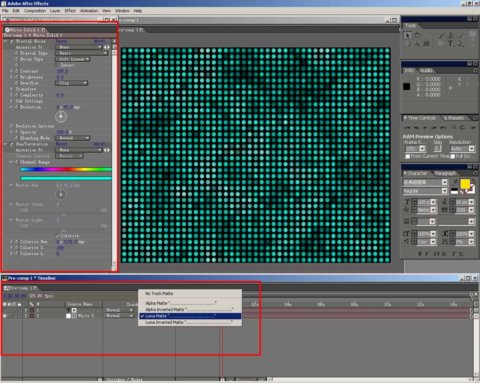Toggle the Fractal Noise effect switch
Image resolution: width=480 pixels, height=383 pixels.
point(11,41)
